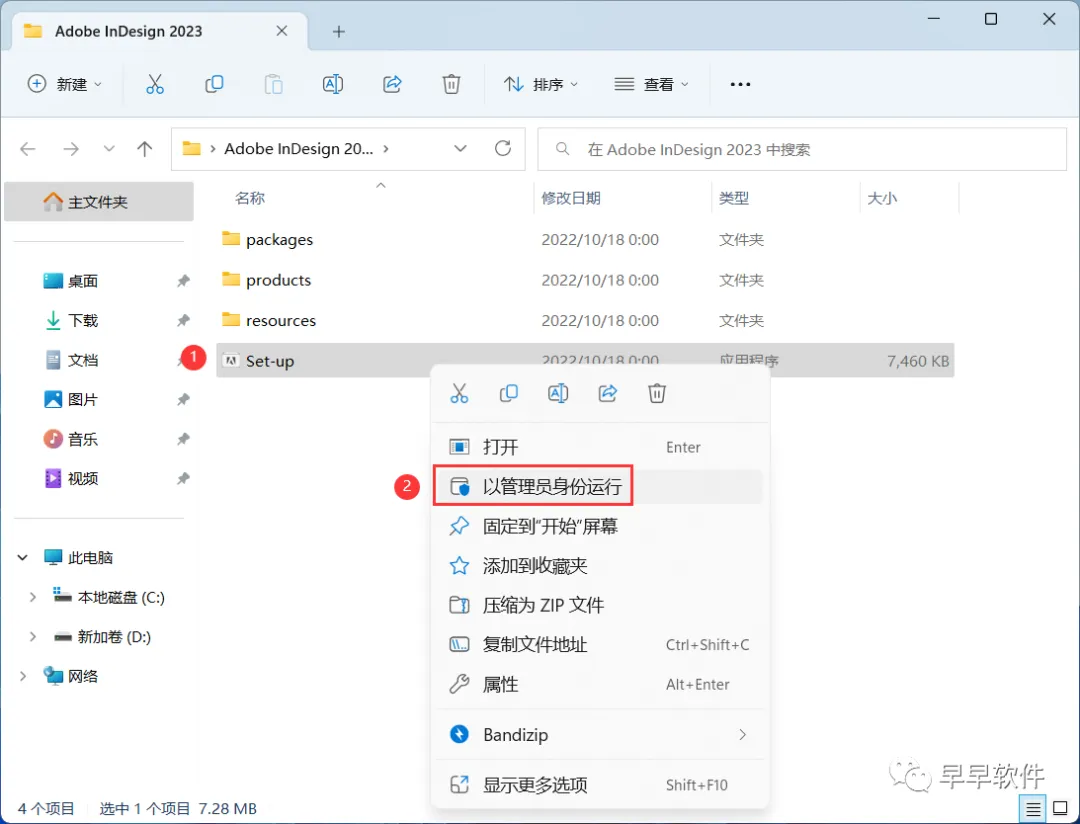Click Copy icon in the context menu
The height and width of the screenshot is (824, 1080).
[508, 393]
